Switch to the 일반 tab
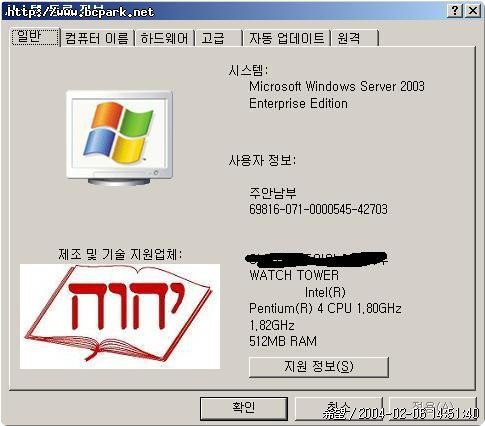Image resolution: width=485 pixels, height=426 pixels. 36,37
